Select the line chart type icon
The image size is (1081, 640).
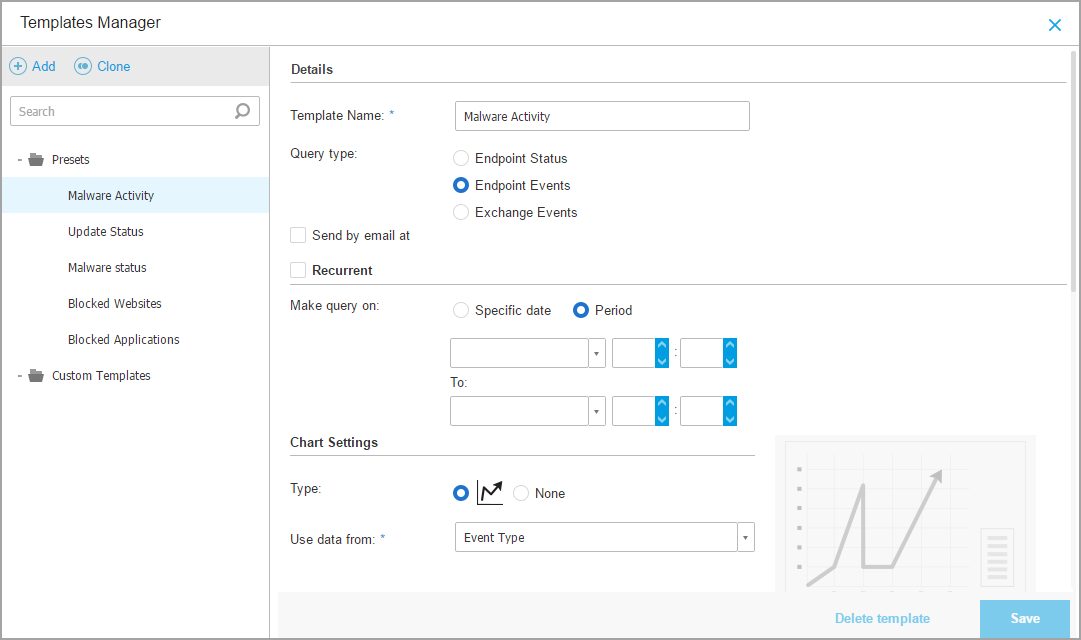click(x=490, y=492)
